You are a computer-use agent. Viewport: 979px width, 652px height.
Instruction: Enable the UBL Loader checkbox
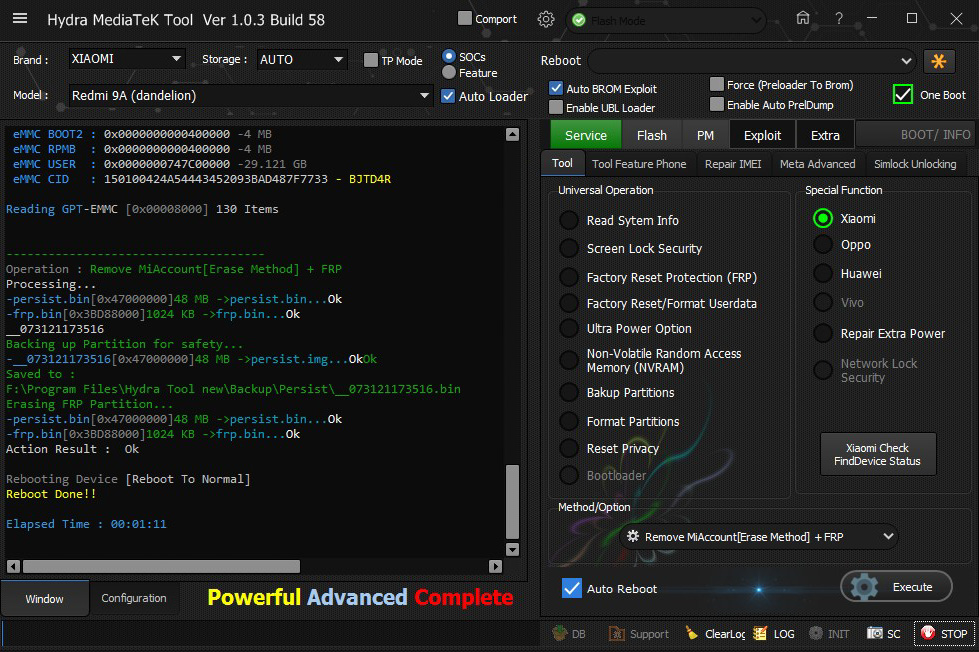(556, 107)
